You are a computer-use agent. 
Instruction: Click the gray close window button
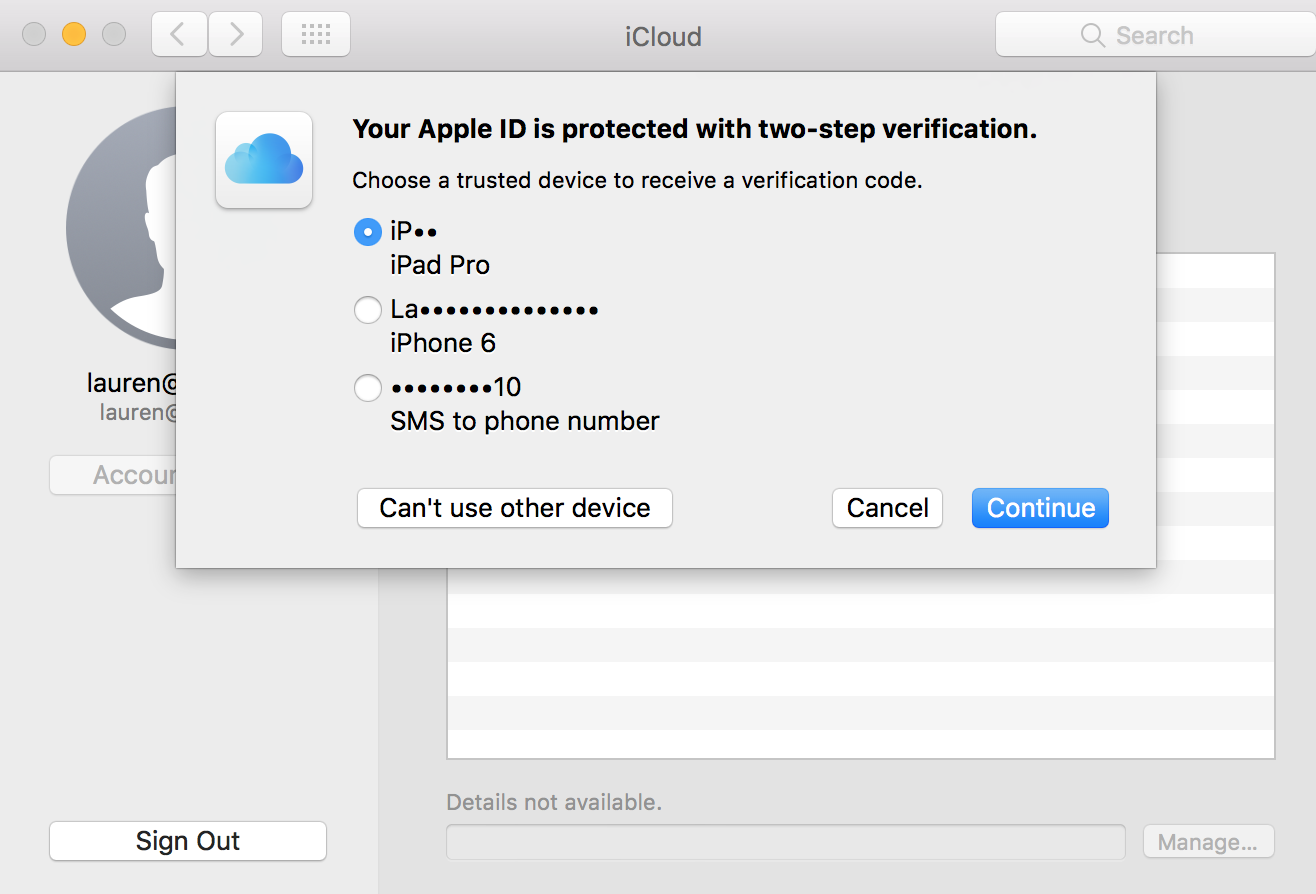(34, 35)
